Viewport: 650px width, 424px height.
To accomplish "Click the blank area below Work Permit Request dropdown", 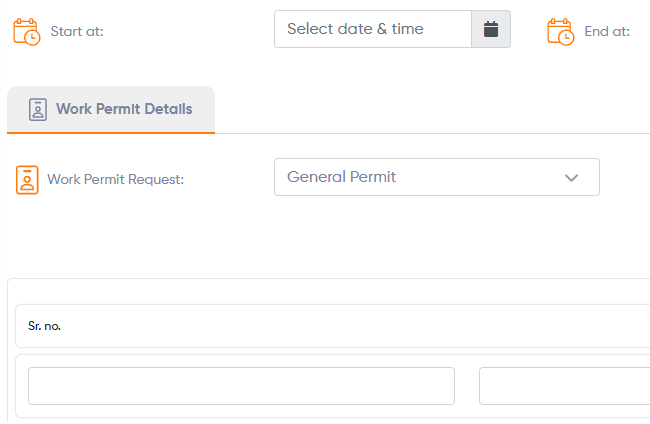I will tap(437, 236).
